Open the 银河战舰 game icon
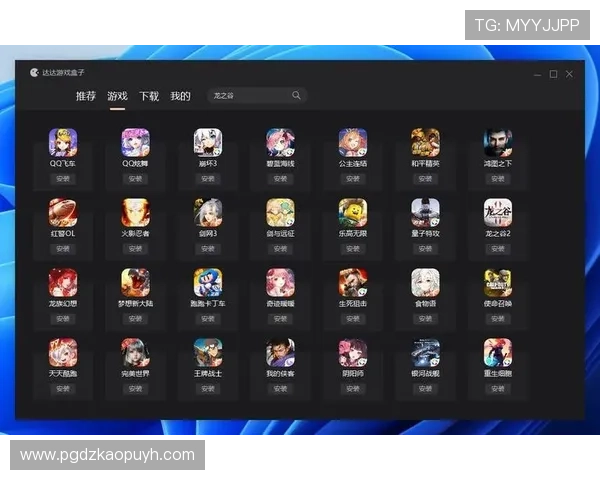The width and height of the screenshot is (600, 480). [425, 353]
